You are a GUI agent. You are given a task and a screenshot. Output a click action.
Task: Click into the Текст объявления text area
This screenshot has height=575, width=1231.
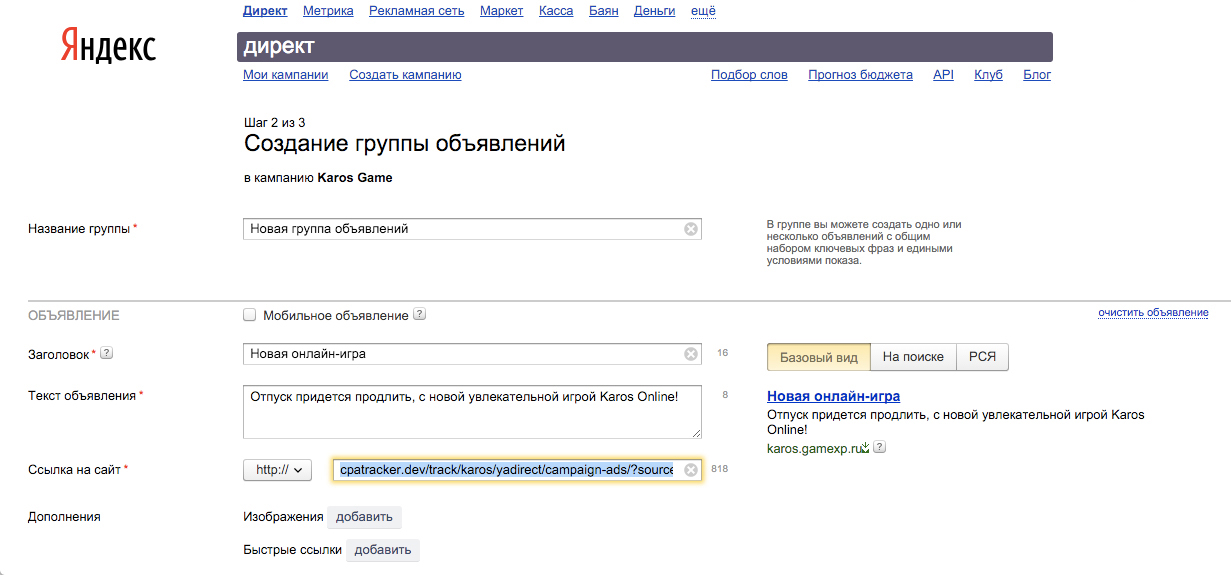(472, 412)
